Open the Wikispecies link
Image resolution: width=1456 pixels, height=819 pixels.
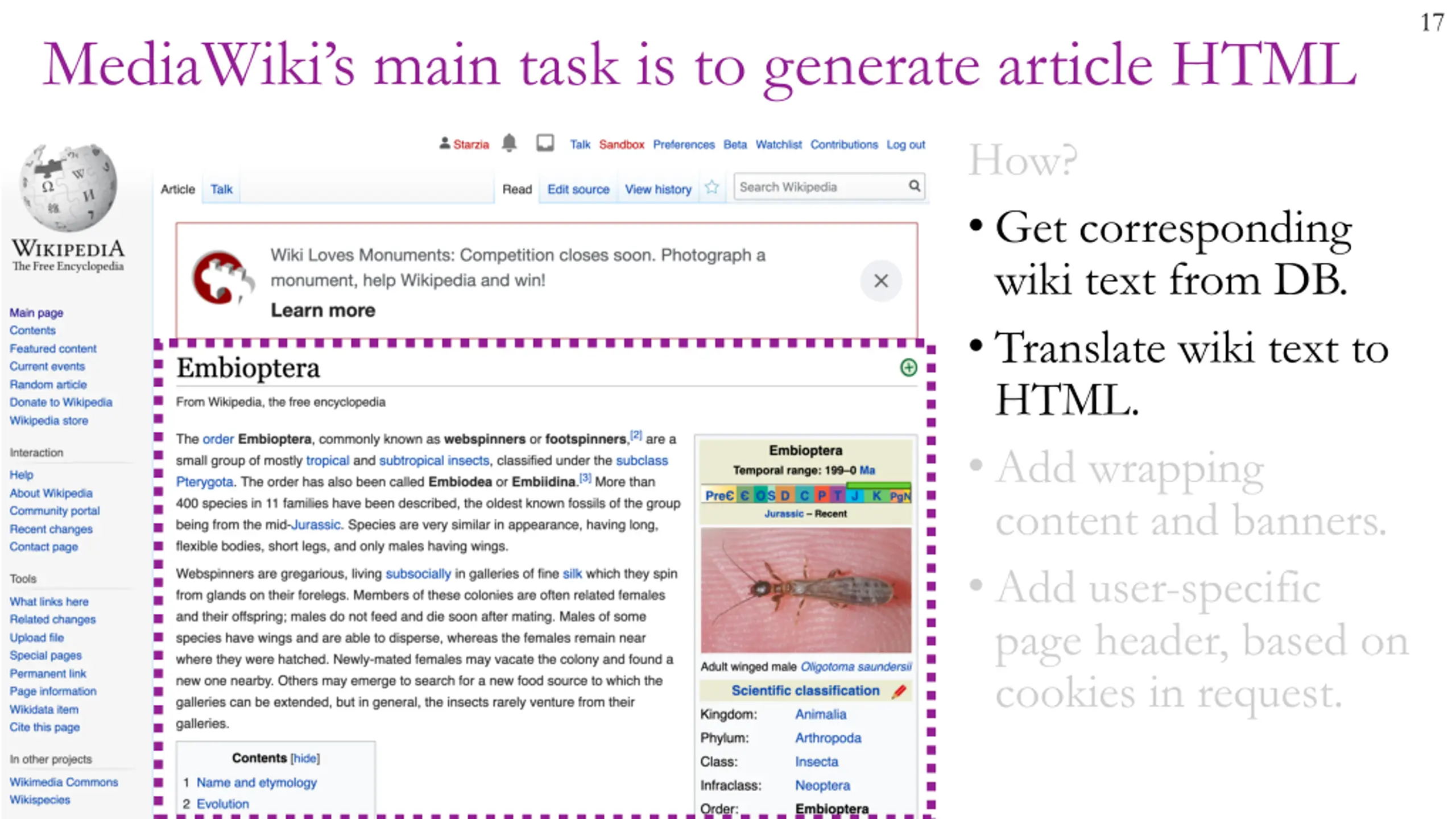coord(40,800)
